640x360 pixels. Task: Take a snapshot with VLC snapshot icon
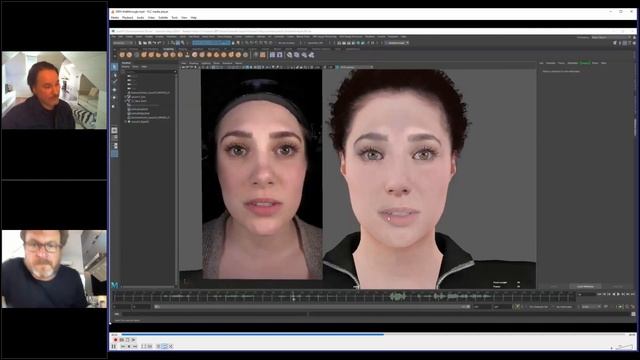point(122,340)
